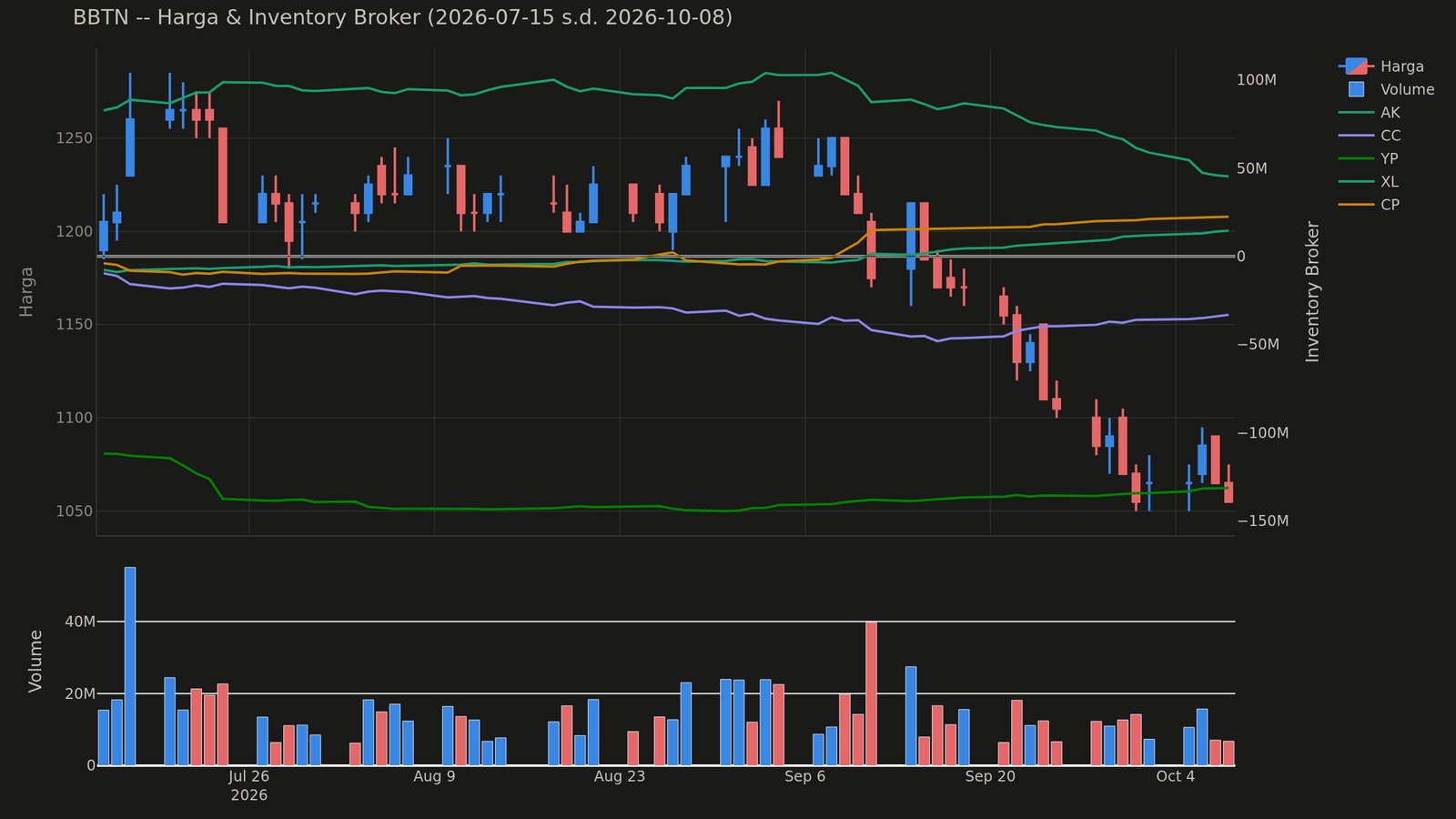1456x819 pixels.
Task: Click the Sep 20 date label
Action: [990, 776]
